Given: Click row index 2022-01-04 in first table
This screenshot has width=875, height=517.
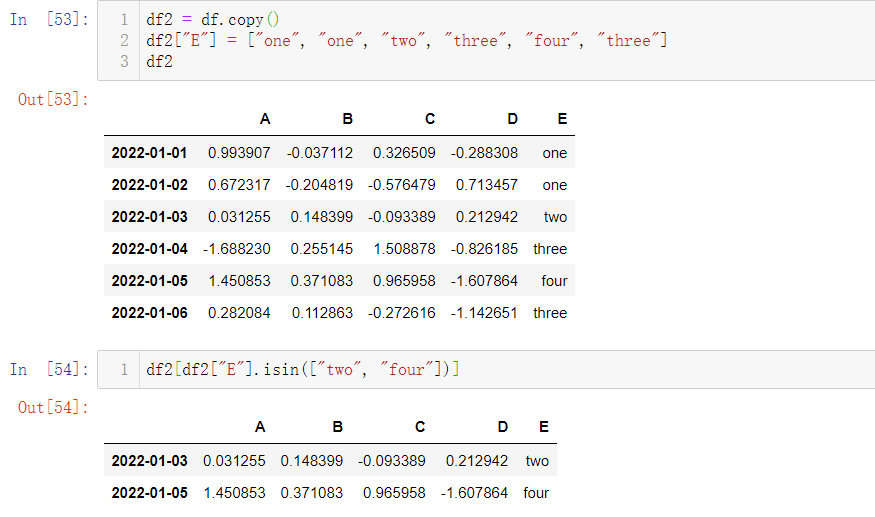Looking at the screenshot, I should pos(150,249).
